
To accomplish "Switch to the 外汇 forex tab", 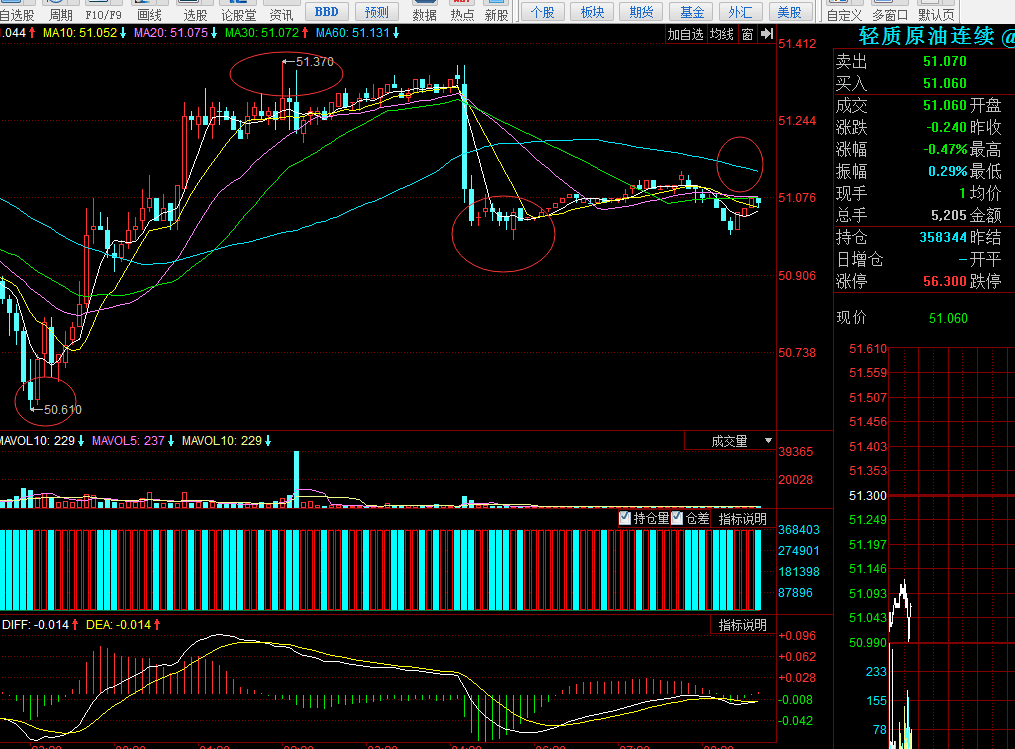I will coord(740,12).
